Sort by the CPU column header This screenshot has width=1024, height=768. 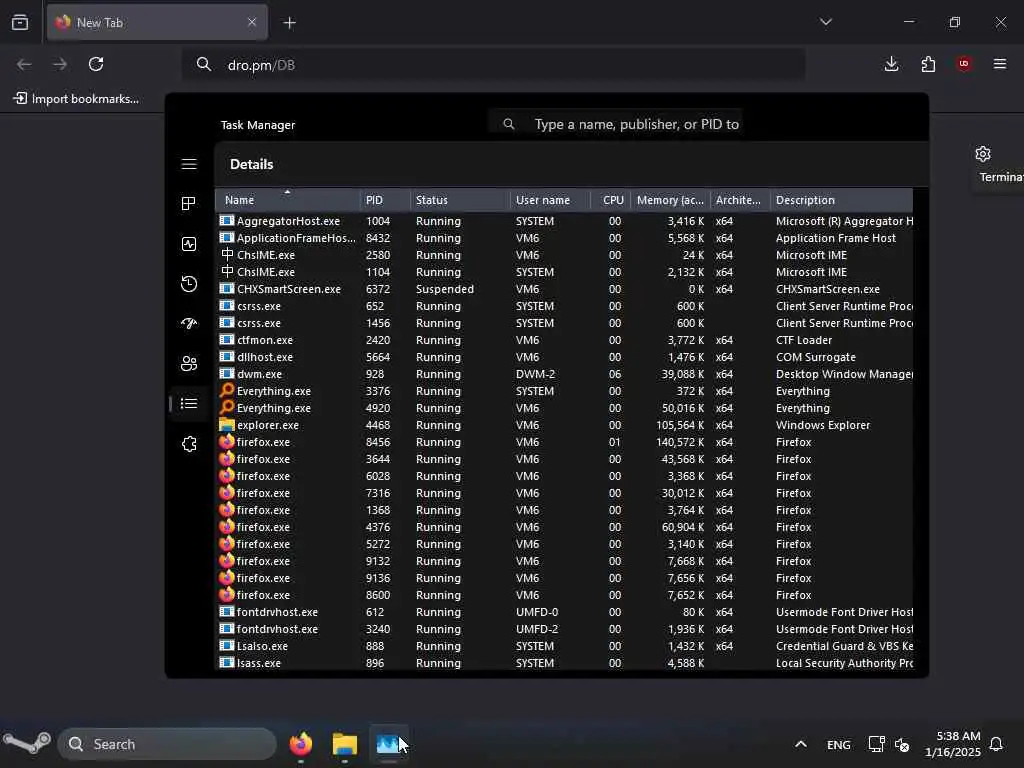click(x=611, y=200)
